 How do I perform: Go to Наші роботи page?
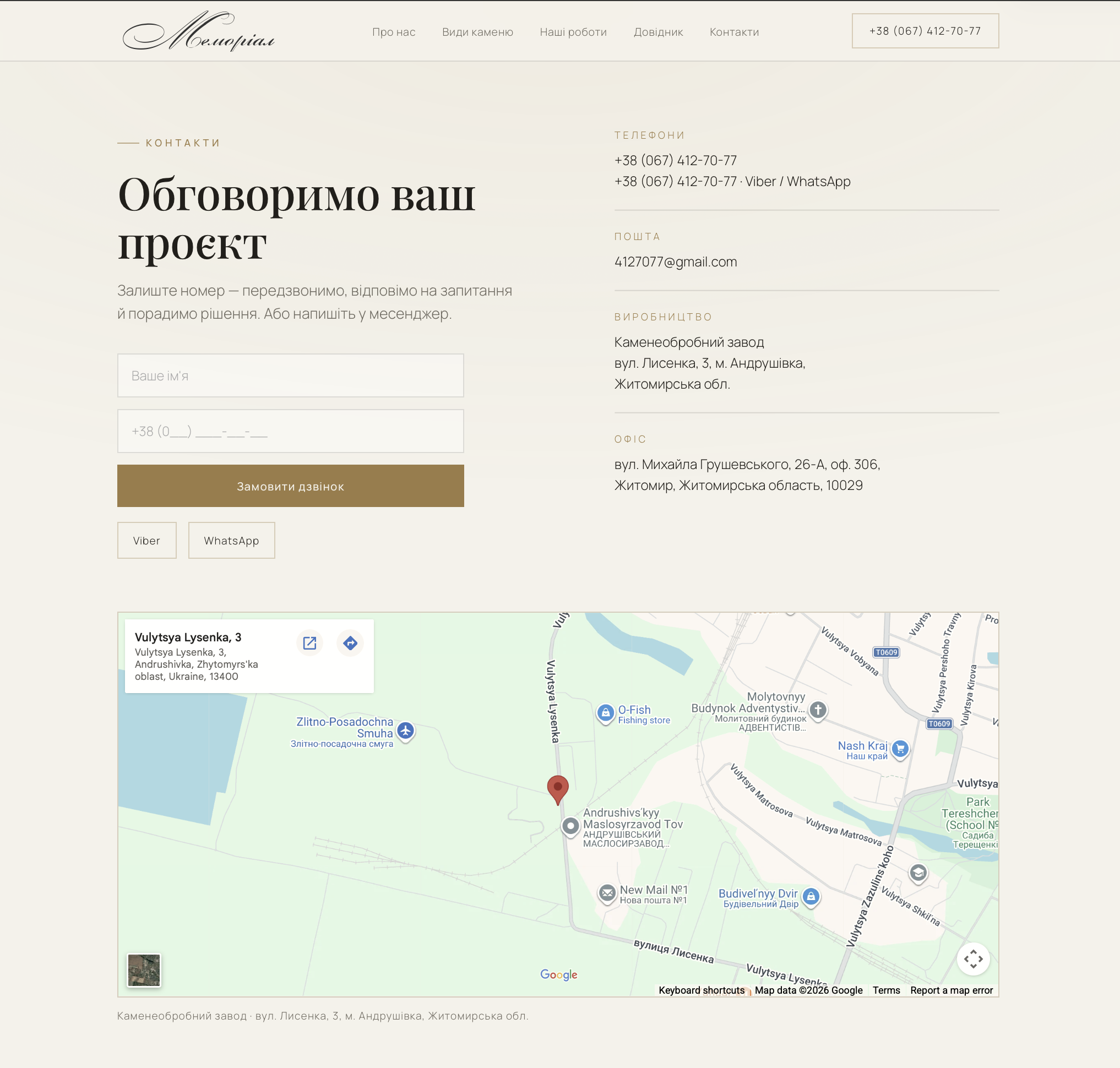pos(573,32)
